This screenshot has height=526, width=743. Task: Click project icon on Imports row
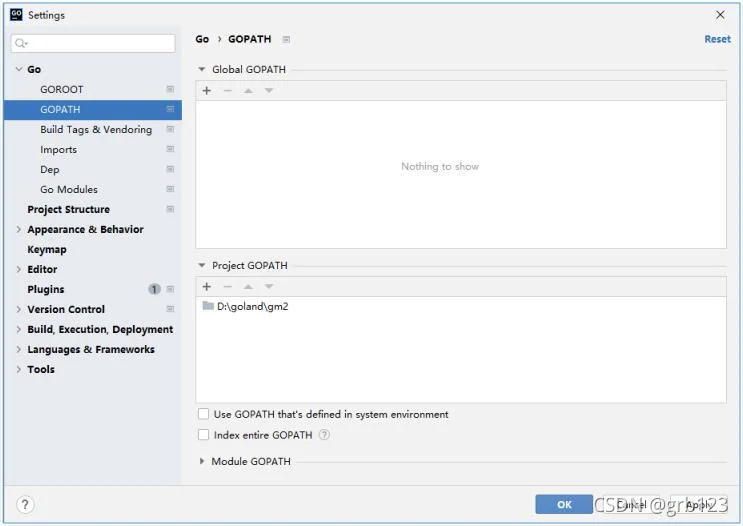click(170, 149)
